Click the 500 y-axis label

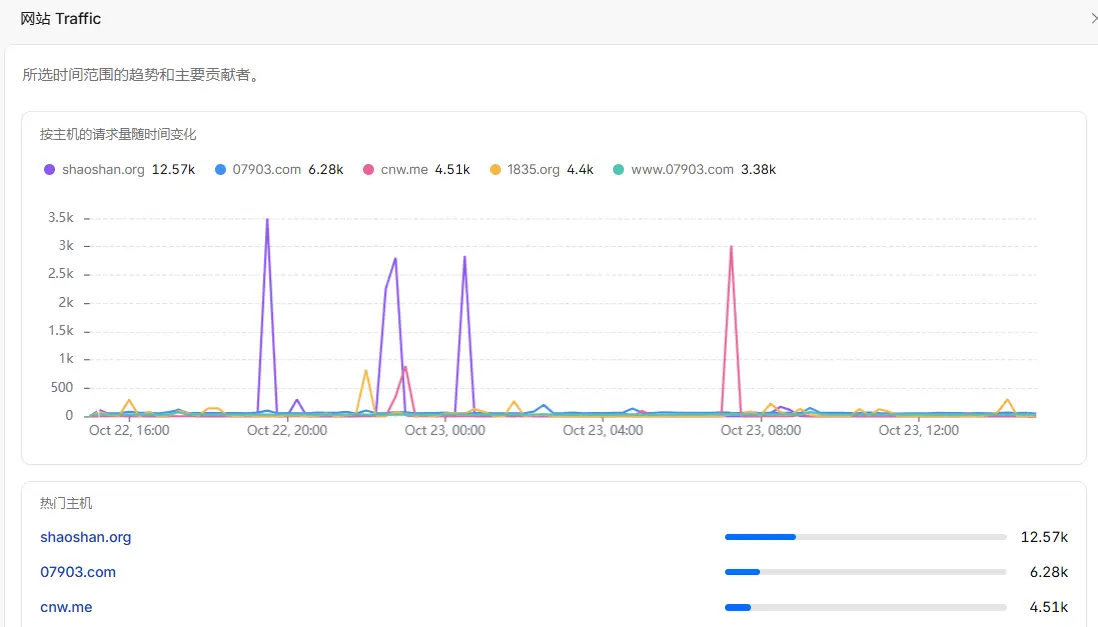[x=62, y=387]
